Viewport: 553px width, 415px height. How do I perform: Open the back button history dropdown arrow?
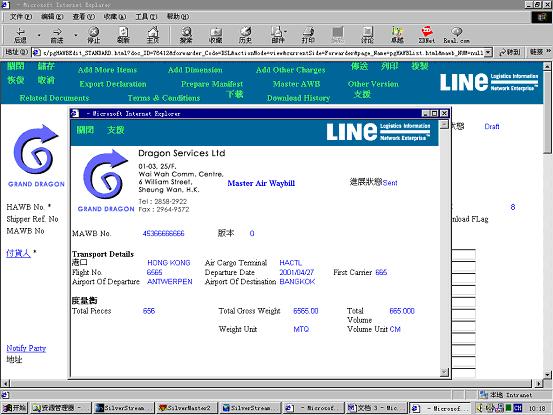click(39, 35)
